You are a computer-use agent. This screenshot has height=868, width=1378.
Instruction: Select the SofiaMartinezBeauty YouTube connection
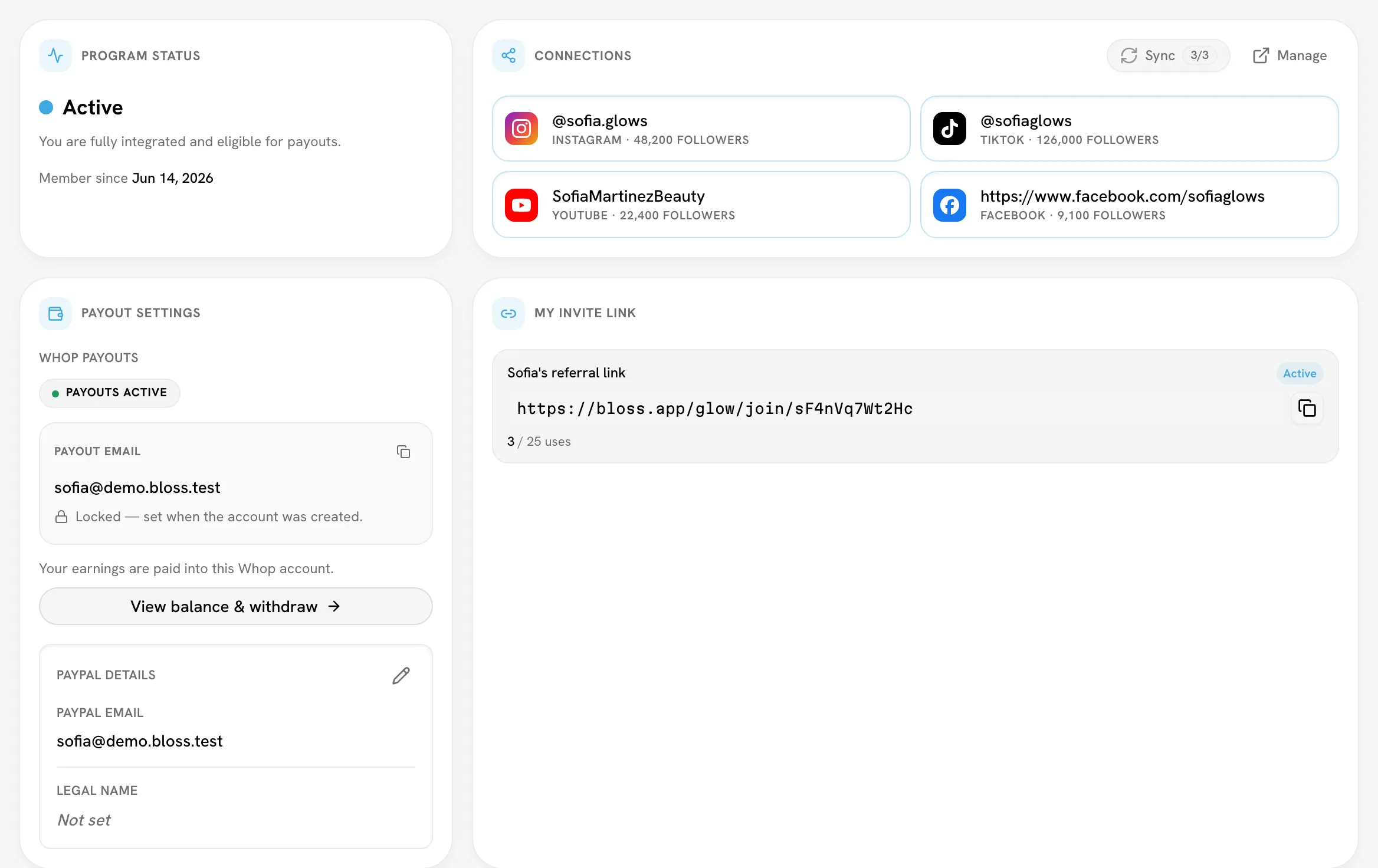(701, 205)
